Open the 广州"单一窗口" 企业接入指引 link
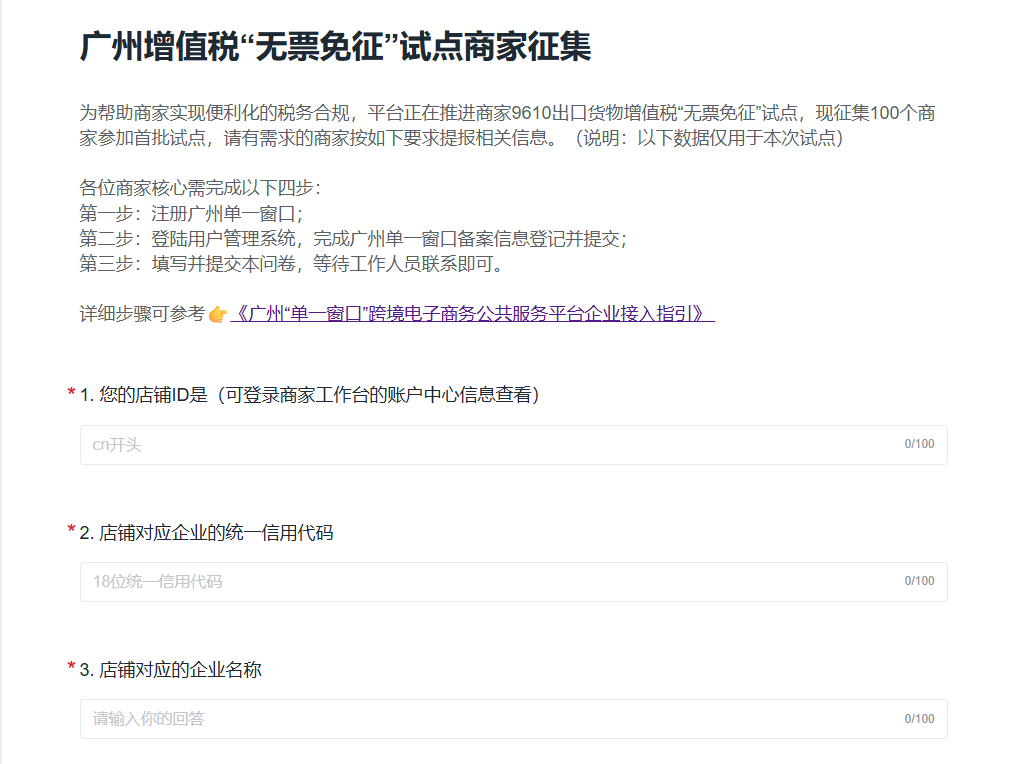The width and height of the screenshot is (1023, 764). [471, 314]
